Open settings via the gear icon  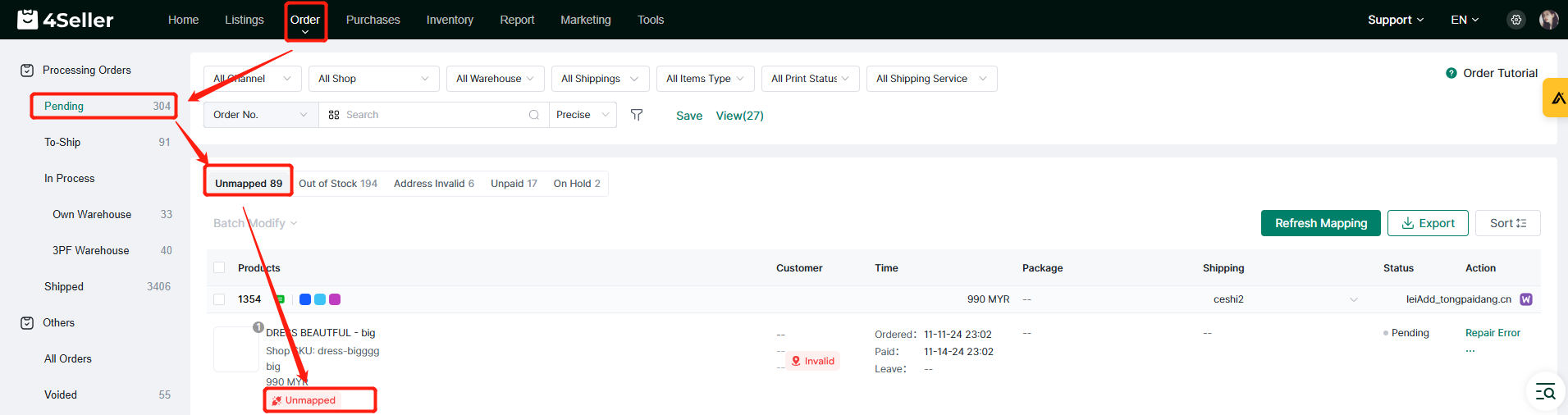[x=1516, y=20]
